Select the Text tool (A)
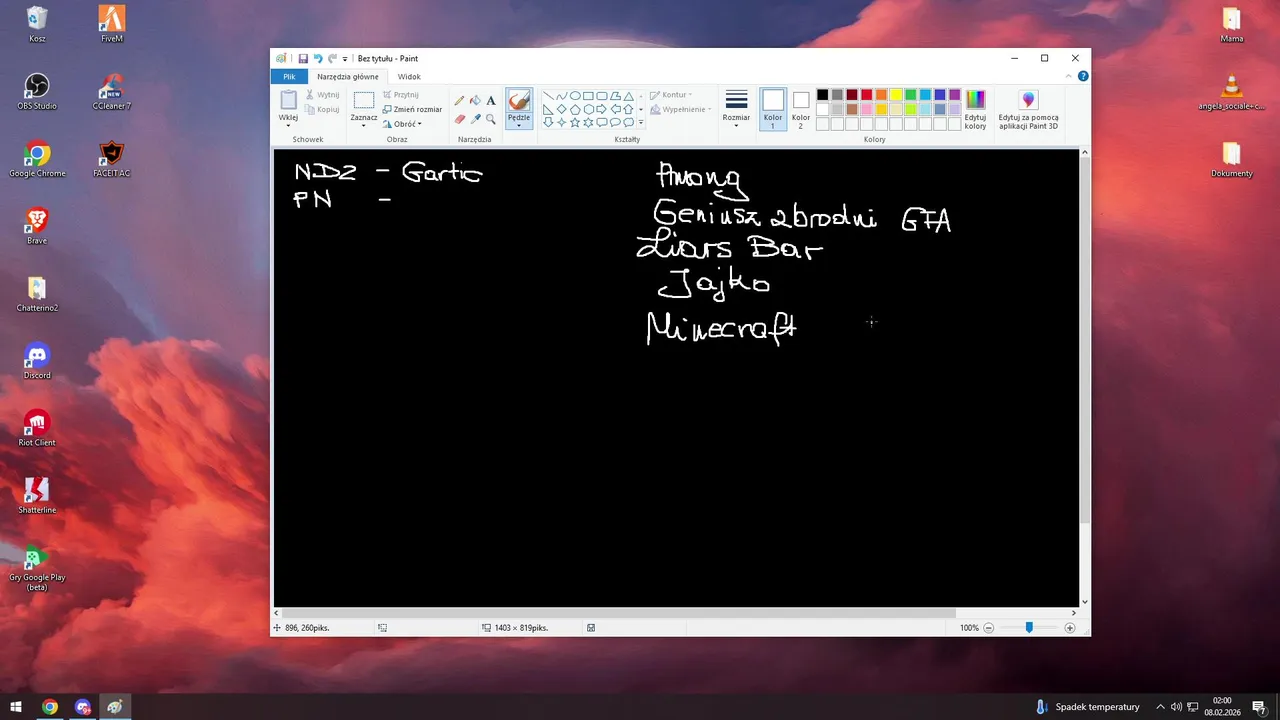The height and width of the screenshot is (720, 1280). click(x=491, y=100)
